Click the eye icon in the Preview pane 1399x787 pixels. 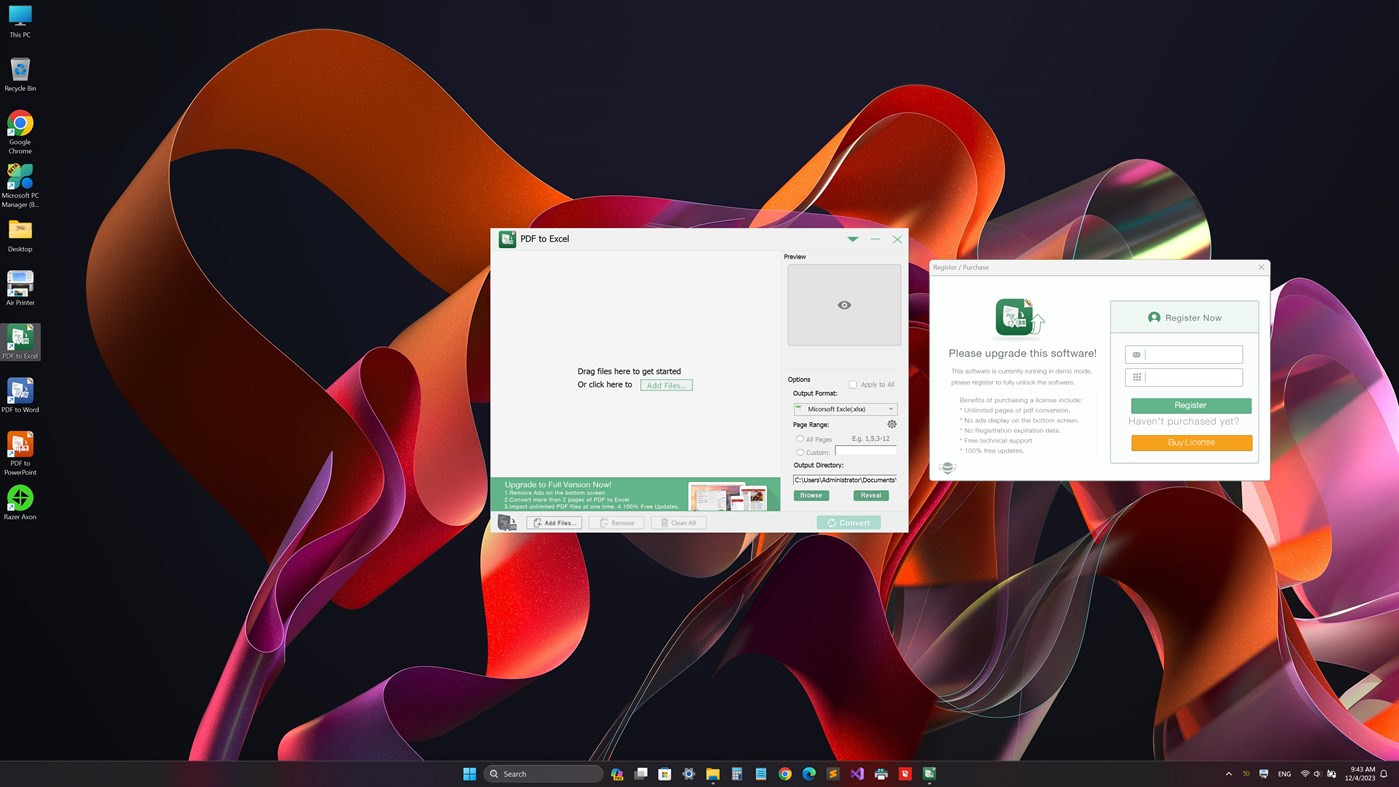click(x=844, y=305)
